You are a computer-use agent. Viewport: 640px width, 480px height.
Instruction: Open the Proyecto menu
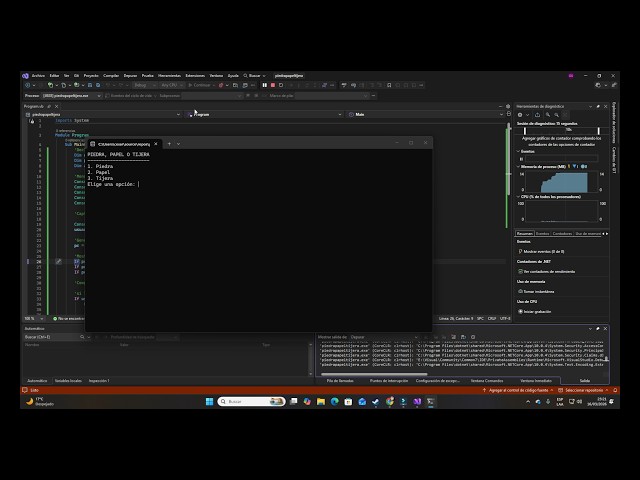91,76
